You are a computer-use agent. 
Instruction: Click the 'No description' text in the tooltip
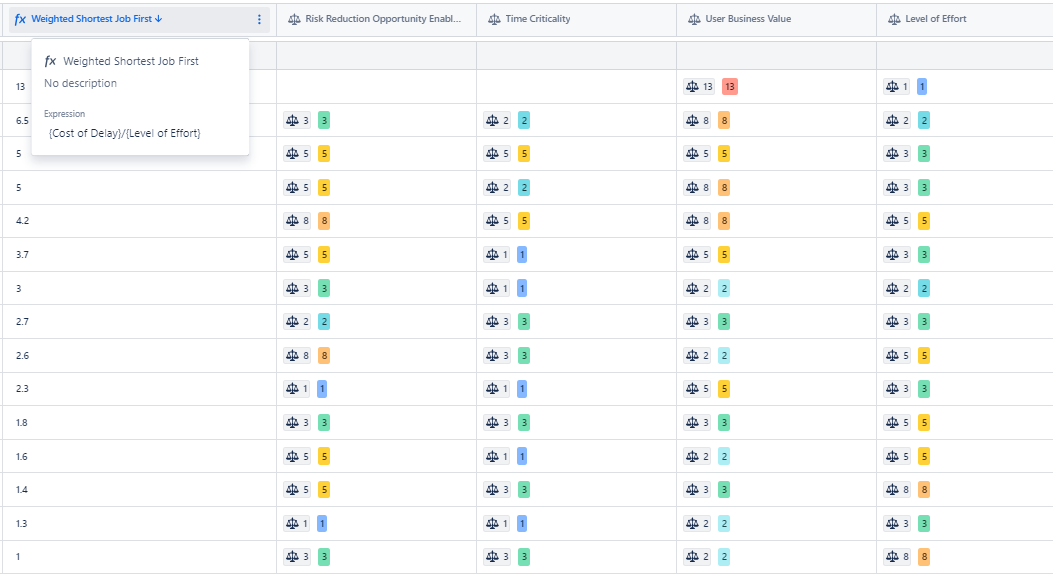[x=81, y=83]
